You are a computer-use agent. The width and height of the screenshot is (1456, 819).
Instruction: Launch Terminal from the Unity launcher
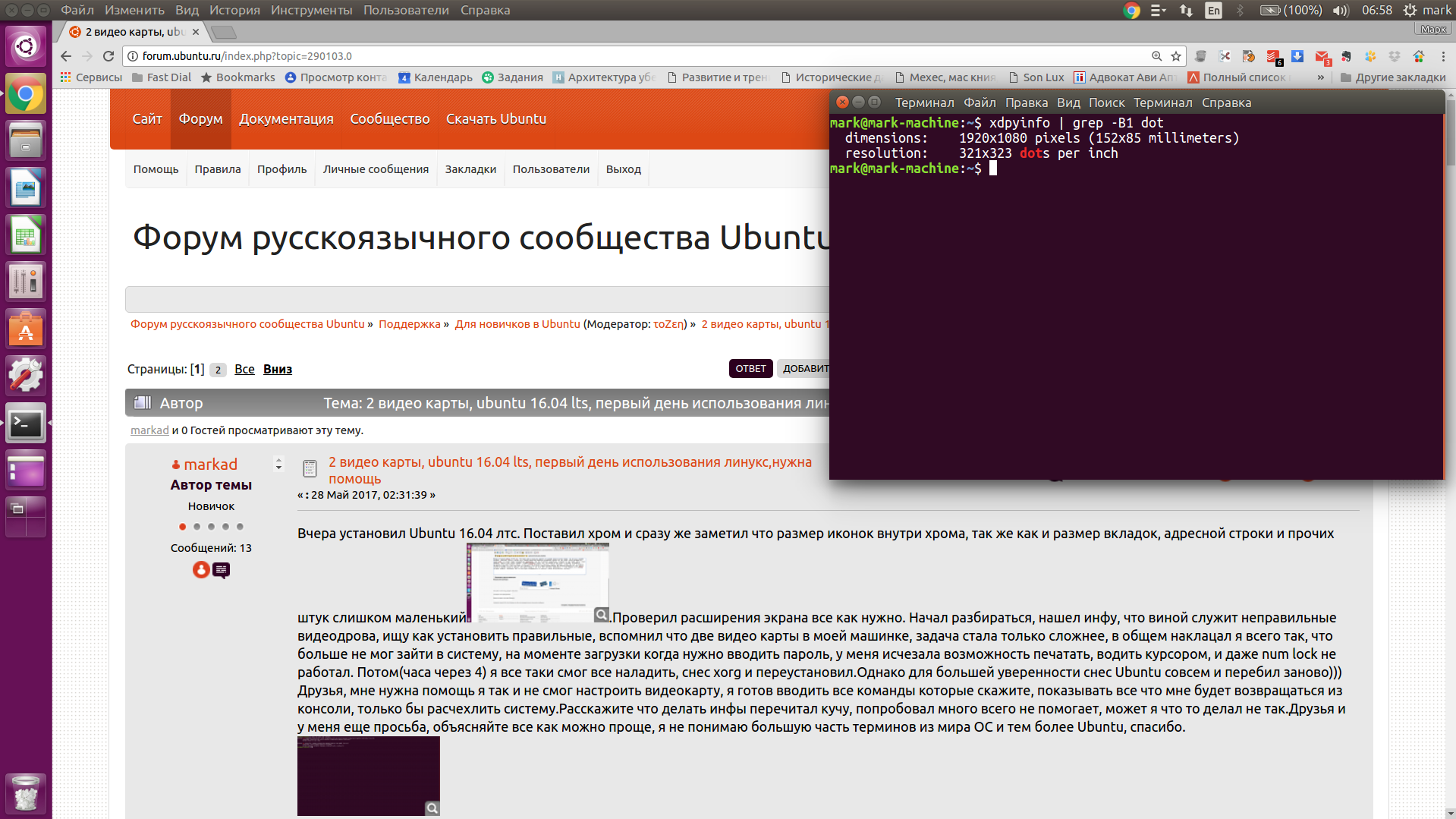click(x=26, y=424)
